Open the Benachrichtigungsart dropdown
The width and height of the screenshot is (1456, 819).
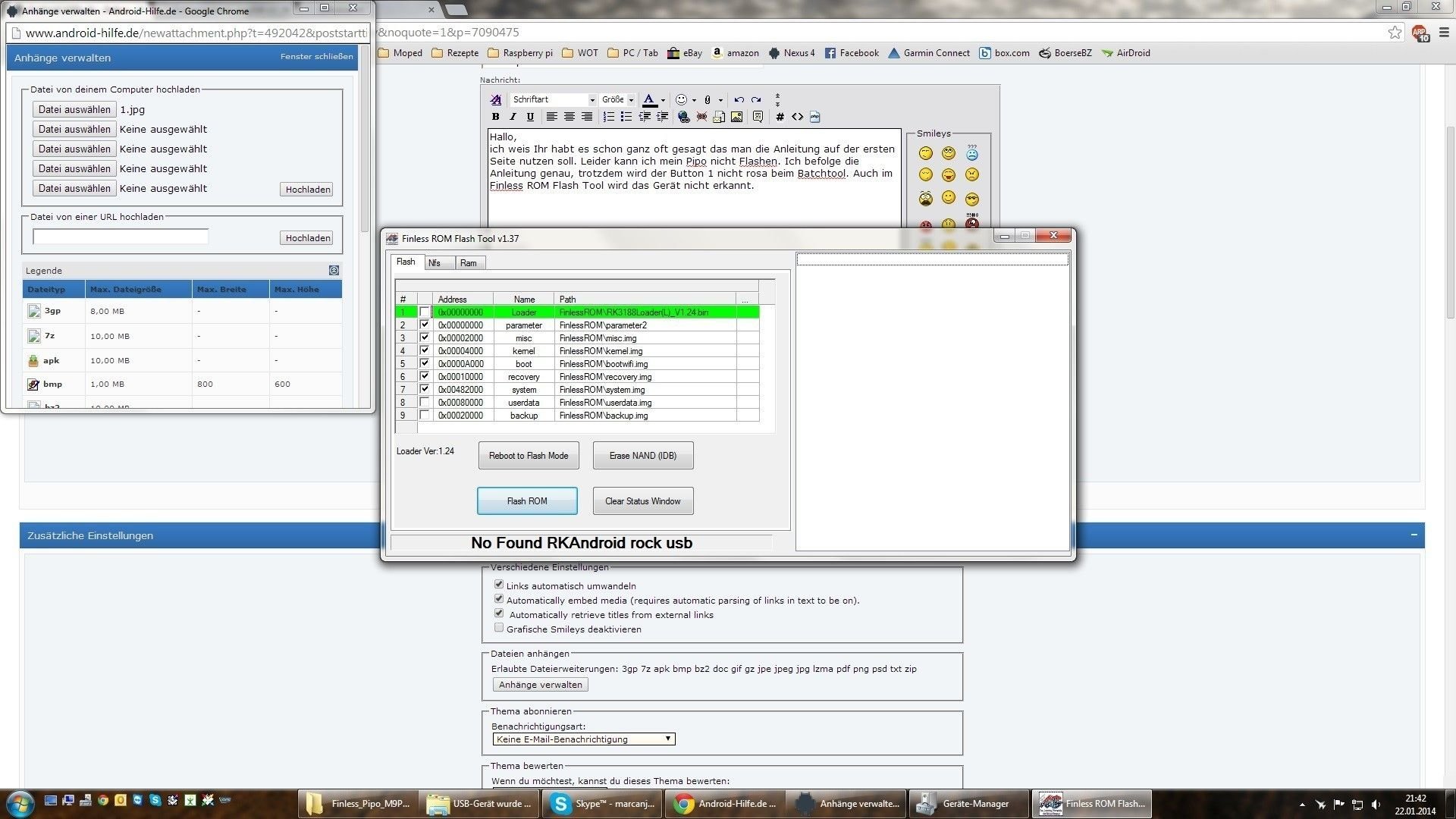coord(584,739)
